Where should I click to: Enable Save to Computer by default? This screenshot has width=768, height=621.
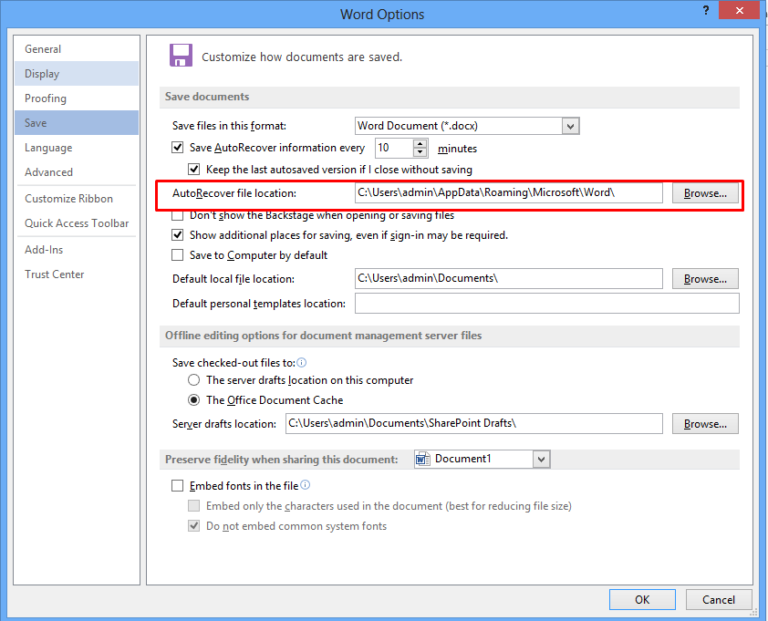(x=178, y=255)
